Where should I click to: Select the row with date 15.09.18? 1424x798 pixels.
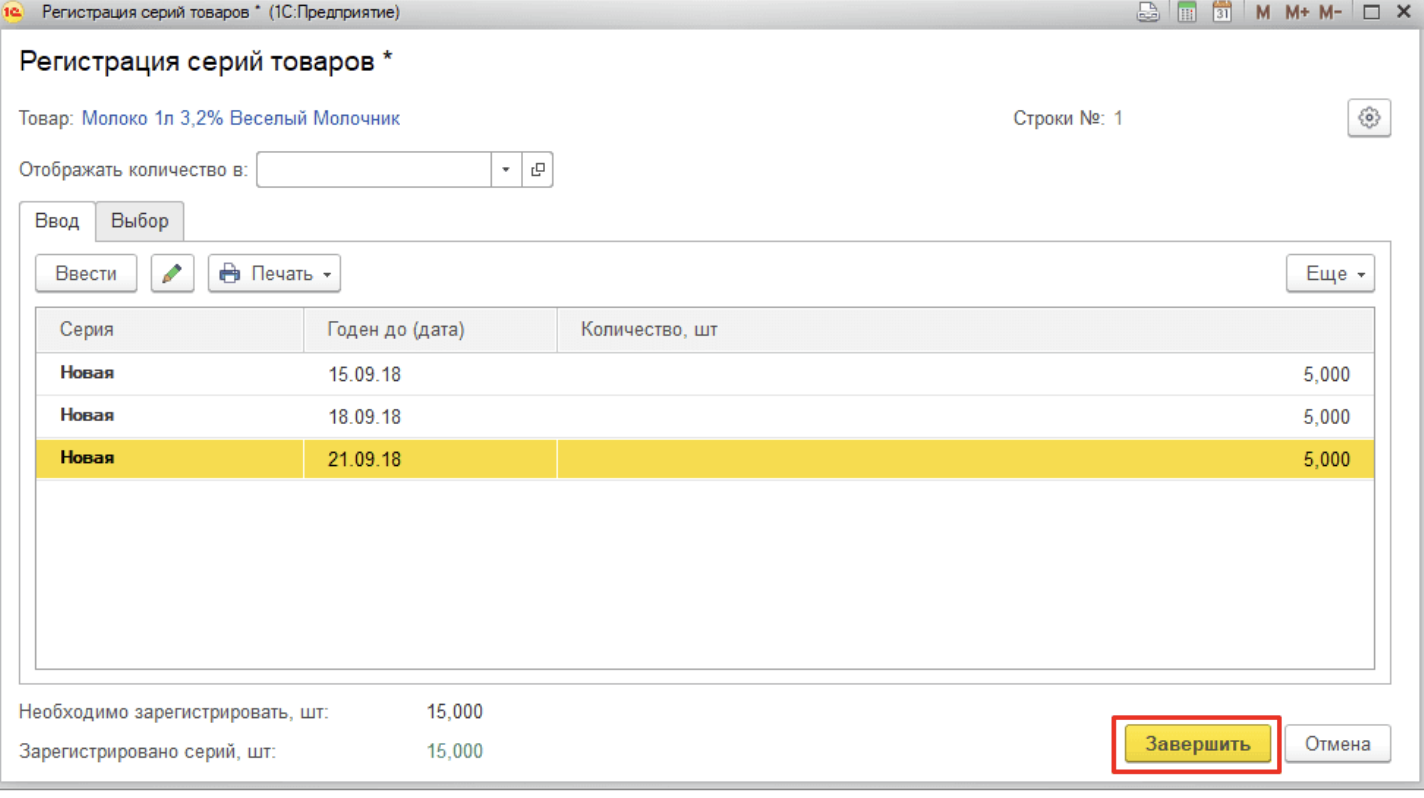(x=364, y=375)
